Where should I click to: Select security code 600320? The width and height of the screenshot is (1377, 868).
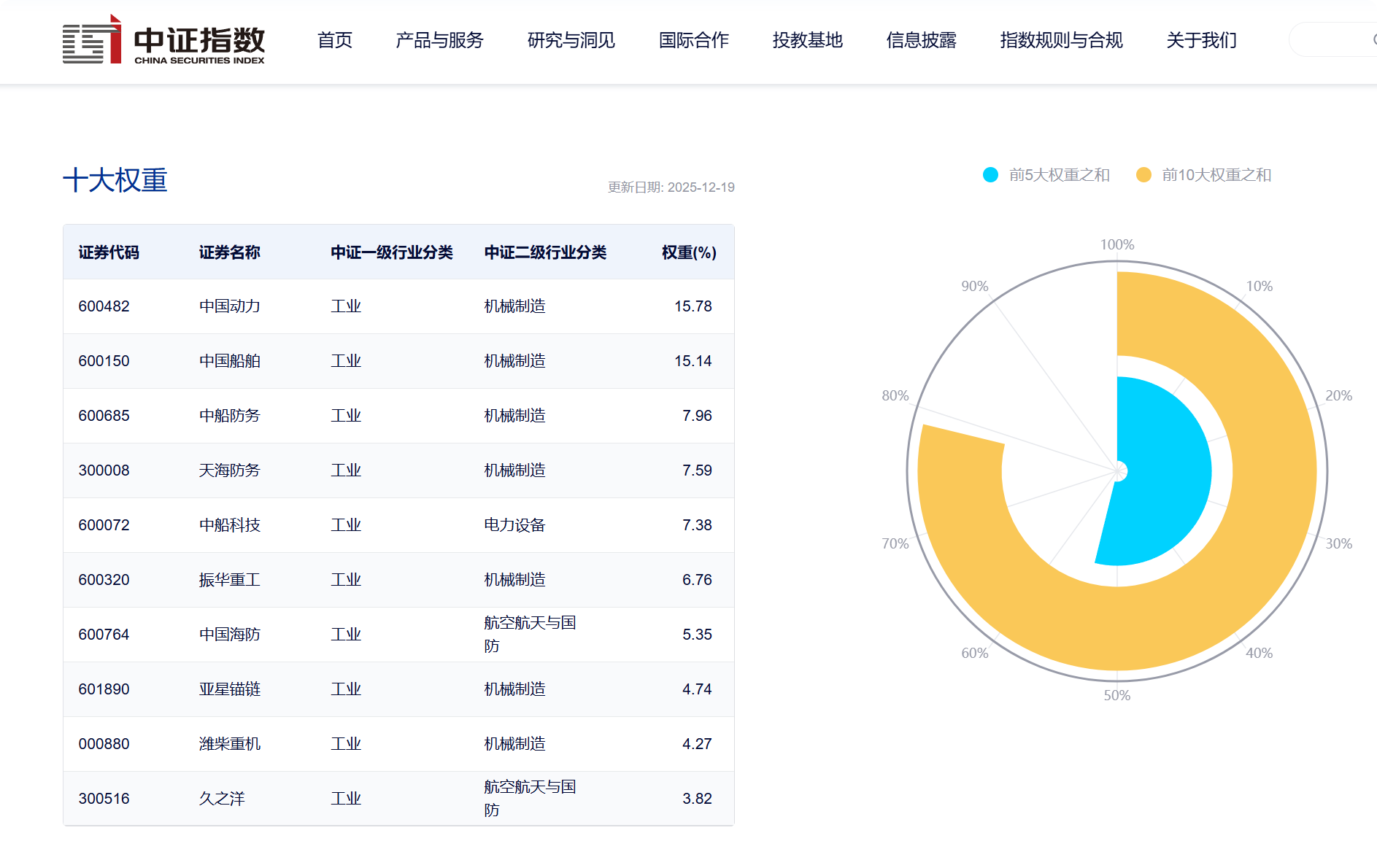pos(104,580)
